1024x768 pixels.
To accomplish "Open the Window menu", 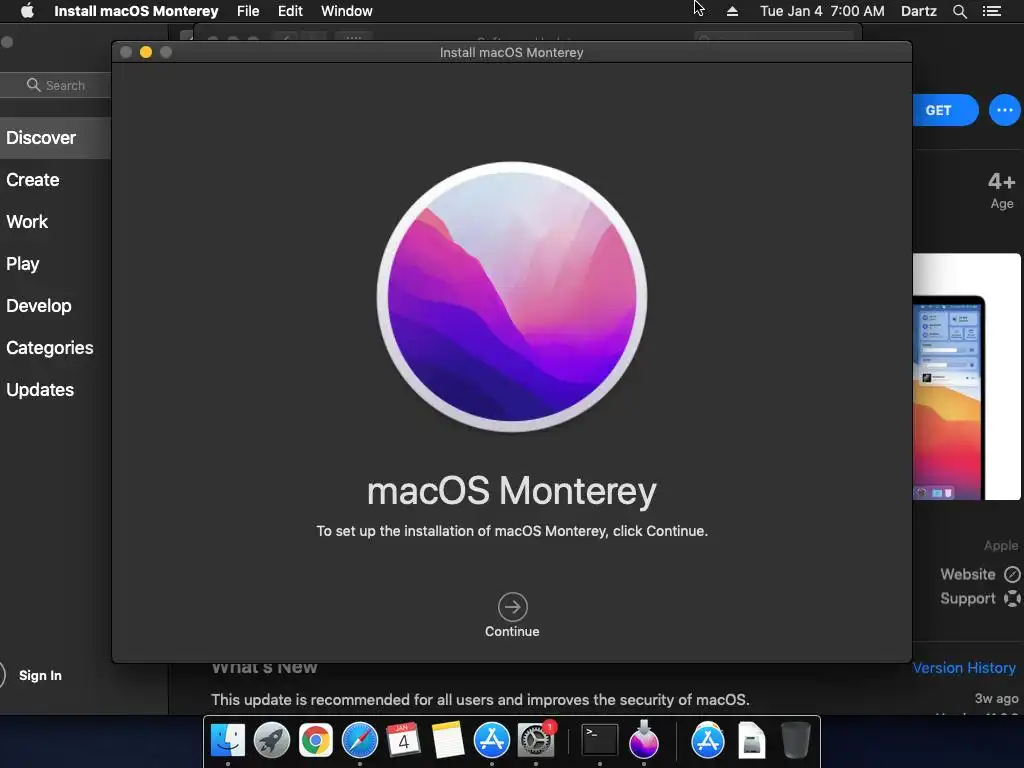I will [347, 11].
